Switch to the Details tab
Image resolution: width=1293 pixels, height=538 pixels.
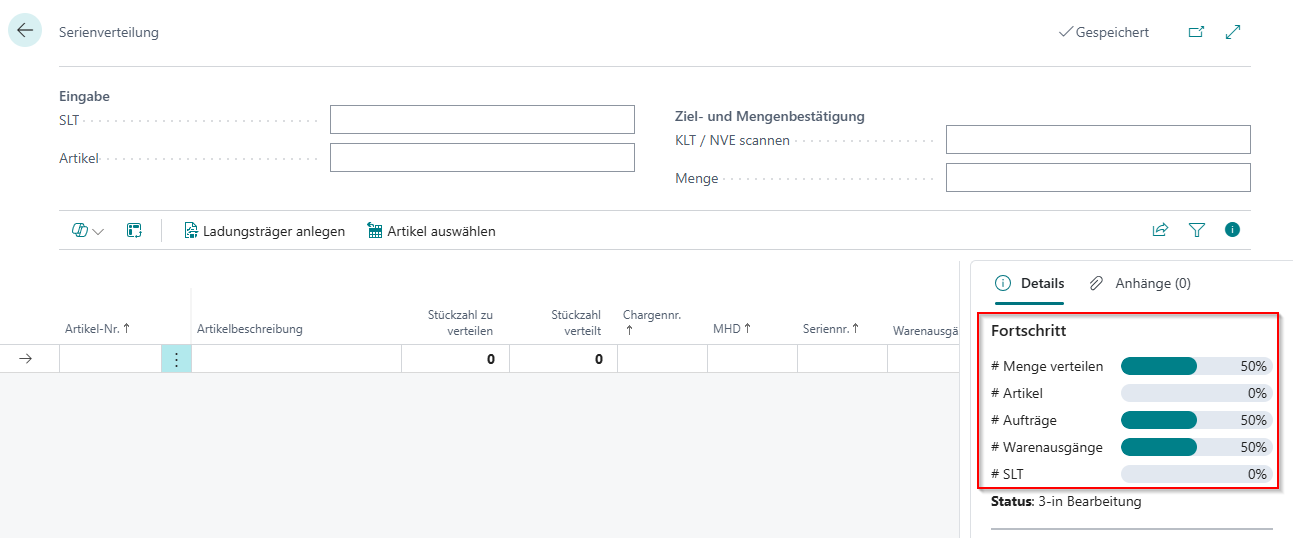pyautogui.click(x=1030, y=283)
